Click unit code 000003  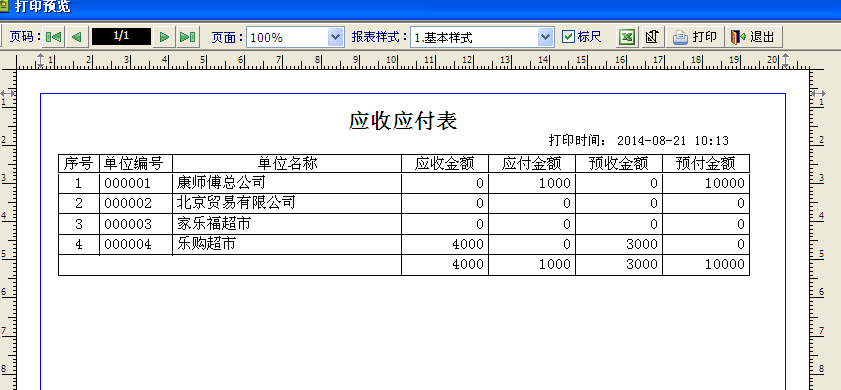pos(128,224)
